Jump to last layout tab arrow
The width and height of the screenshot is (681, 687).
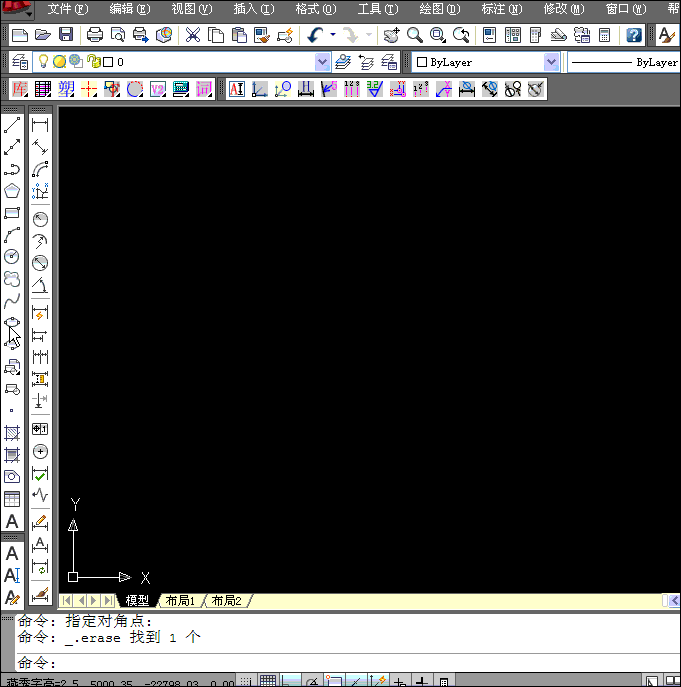pos(107,600)
